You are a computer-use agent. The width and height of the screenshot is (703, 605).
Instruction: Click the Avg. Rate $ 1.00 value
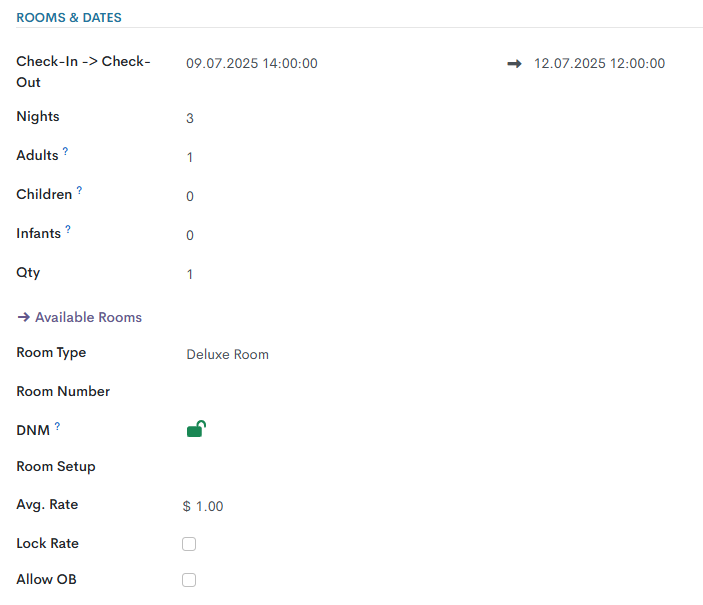pyautogui.click(x=204, y=506)
